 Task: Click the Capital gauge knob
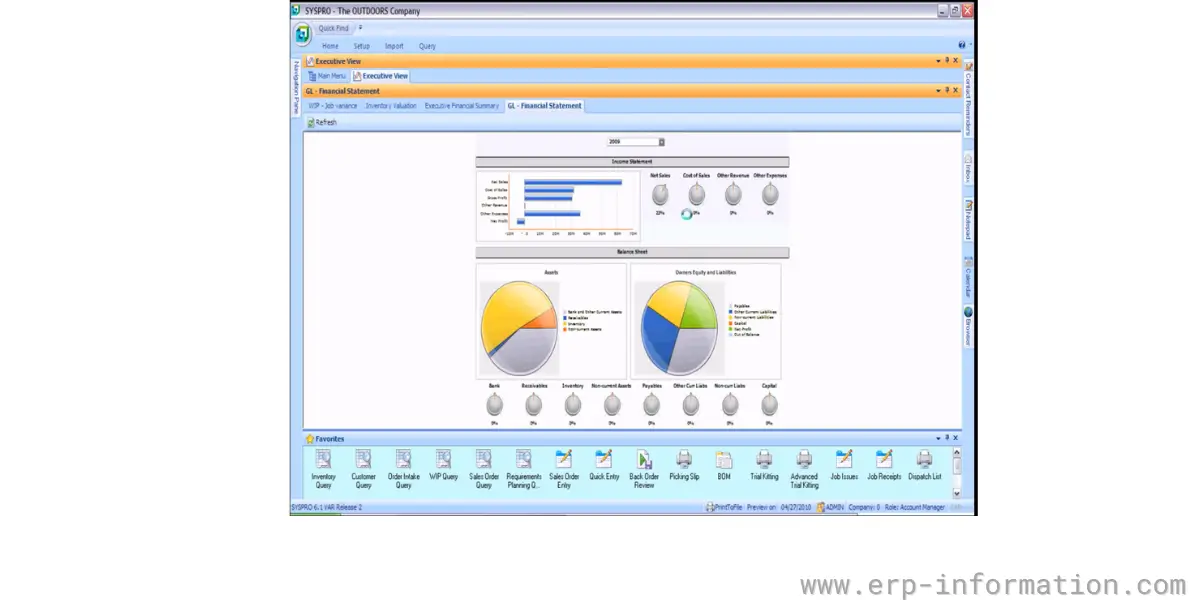click(x=769, y=405)
